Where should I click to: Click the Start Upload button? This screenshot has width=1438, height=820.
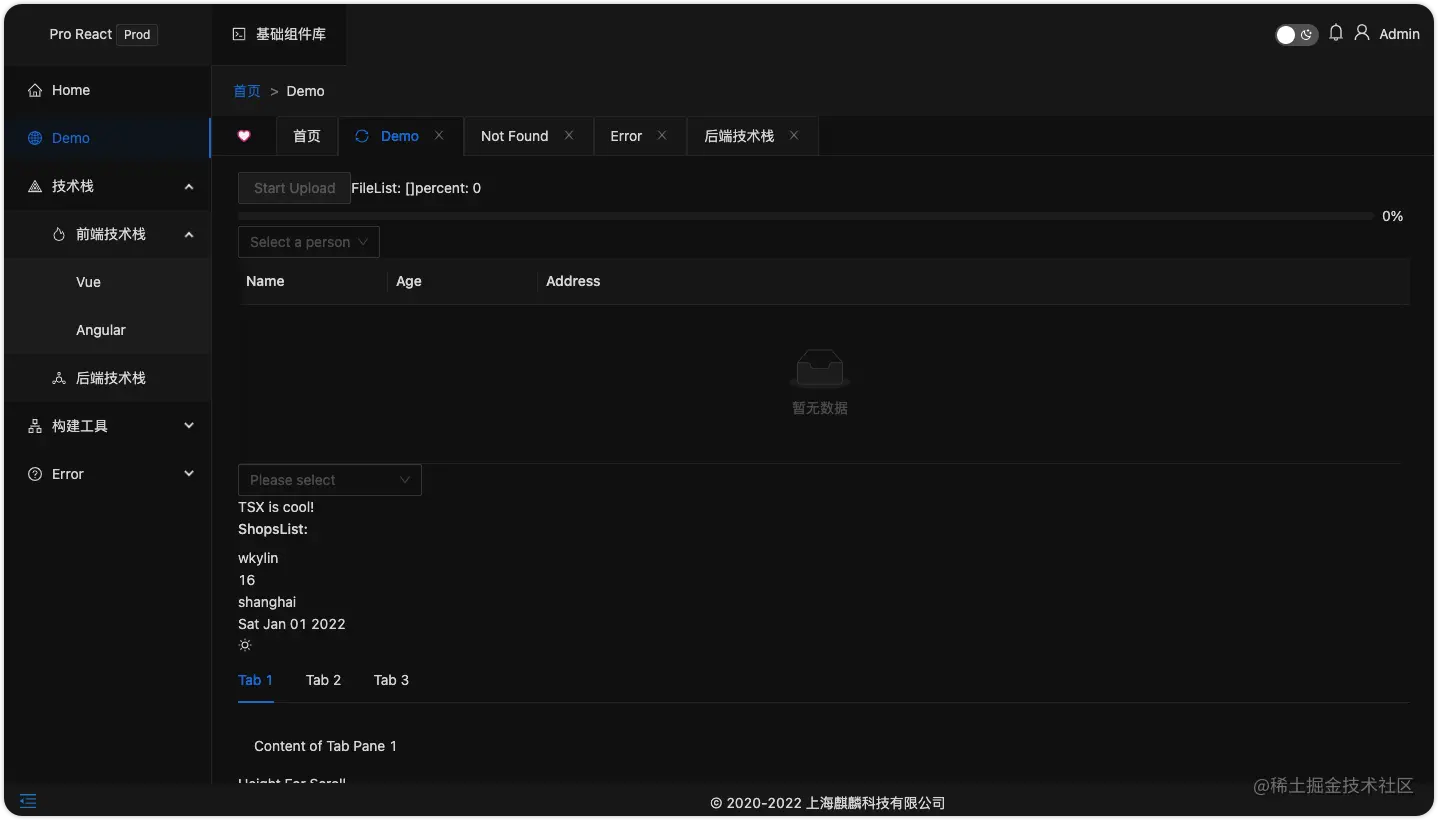[x=294, y=188]
